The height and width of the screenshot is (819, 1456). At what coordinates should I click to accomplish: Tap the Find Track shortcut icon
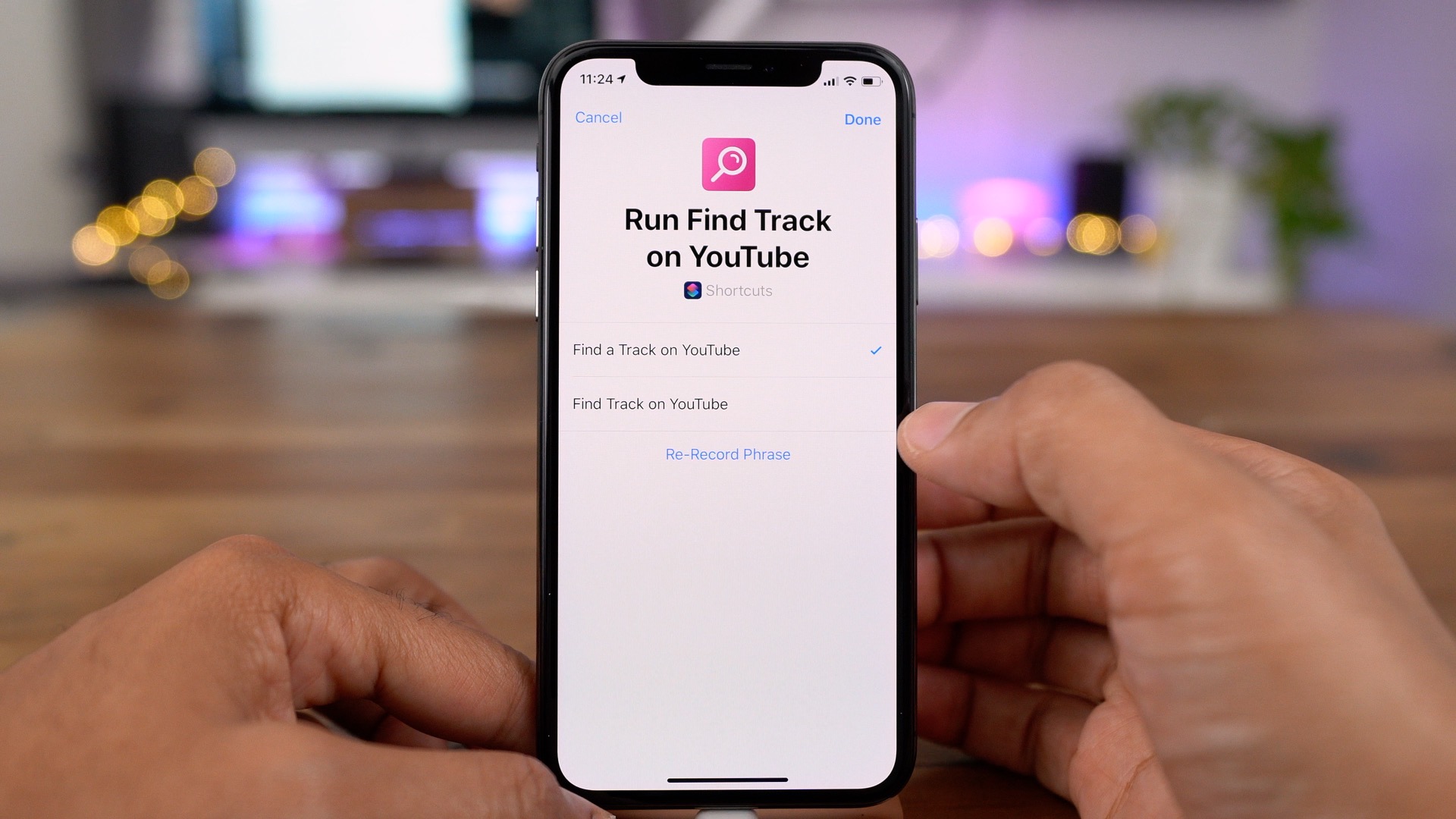728,165
